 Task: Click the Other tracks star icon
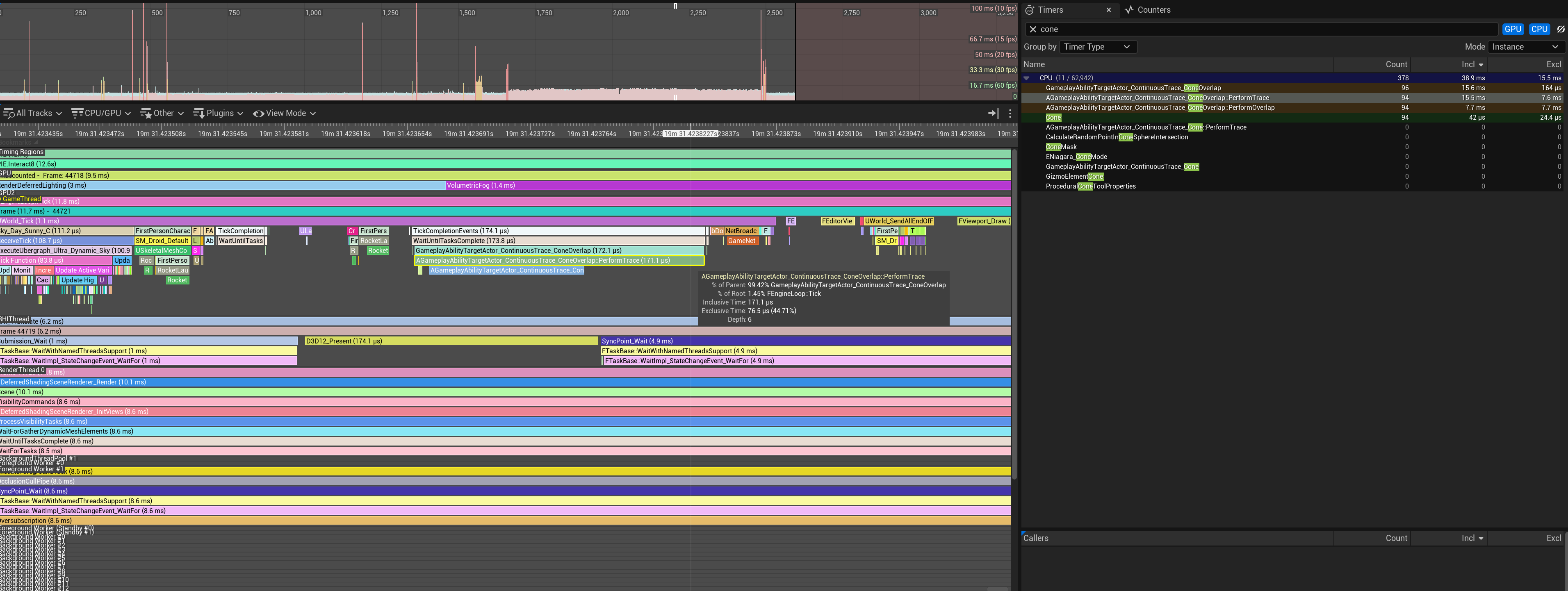click(146, 113)
